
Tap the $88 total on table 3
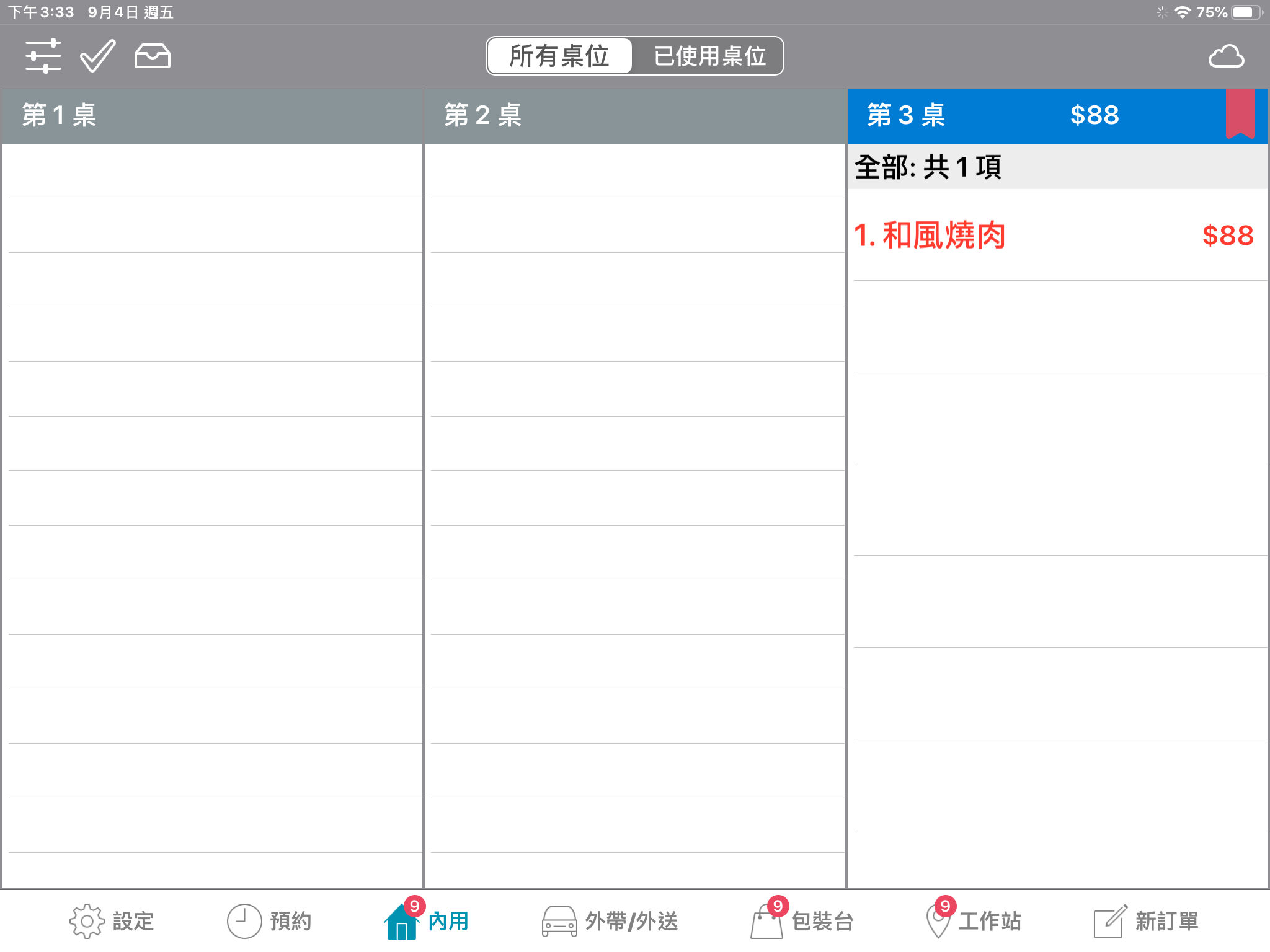(1095, 115)
